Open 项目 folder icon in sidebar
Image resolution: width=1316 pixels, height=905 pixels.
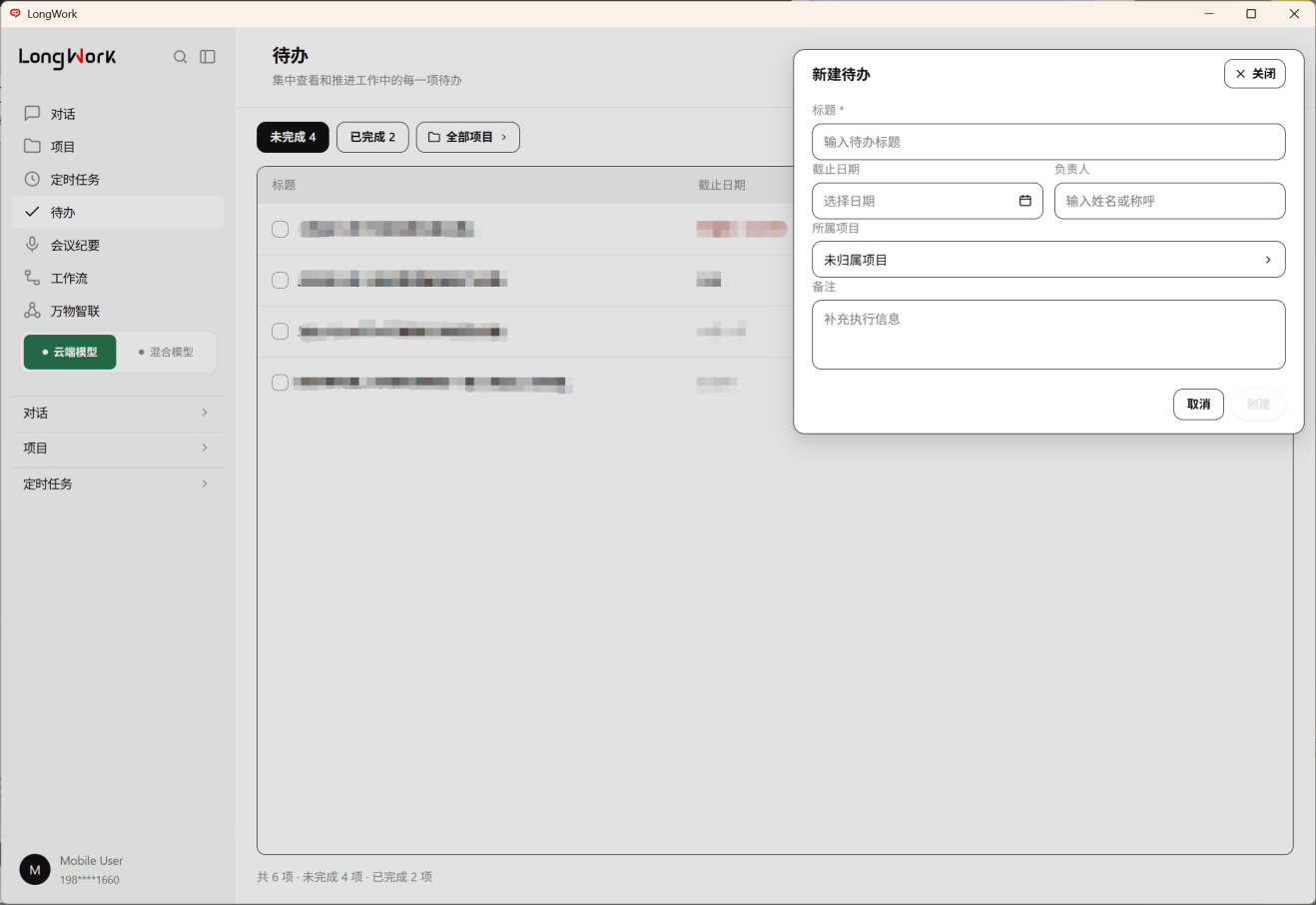click(32, 146)
